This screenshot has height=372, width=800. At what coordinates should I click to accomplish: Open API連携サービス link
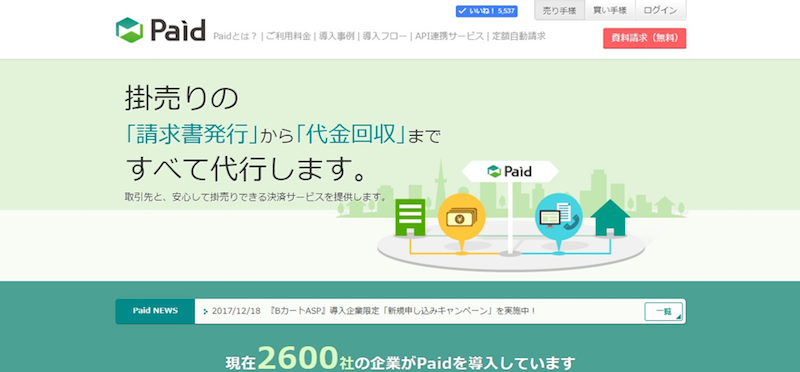[449, 36]
